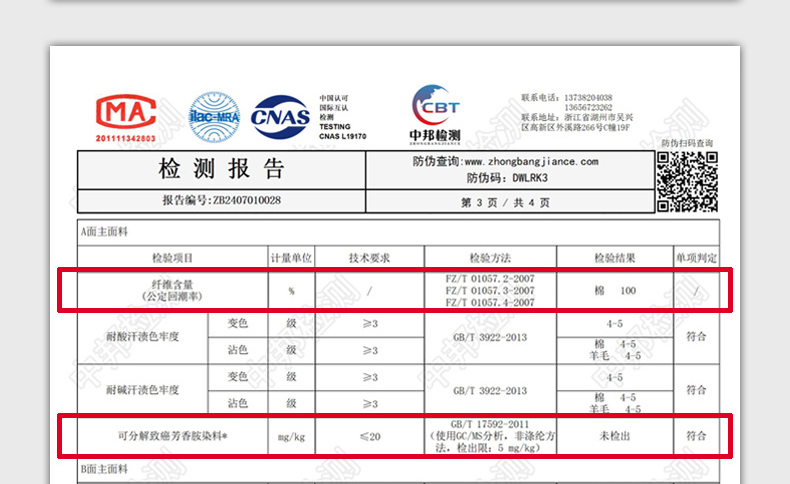
Task: Select report number ZB2407010028
Action: (x=221, y=200)
